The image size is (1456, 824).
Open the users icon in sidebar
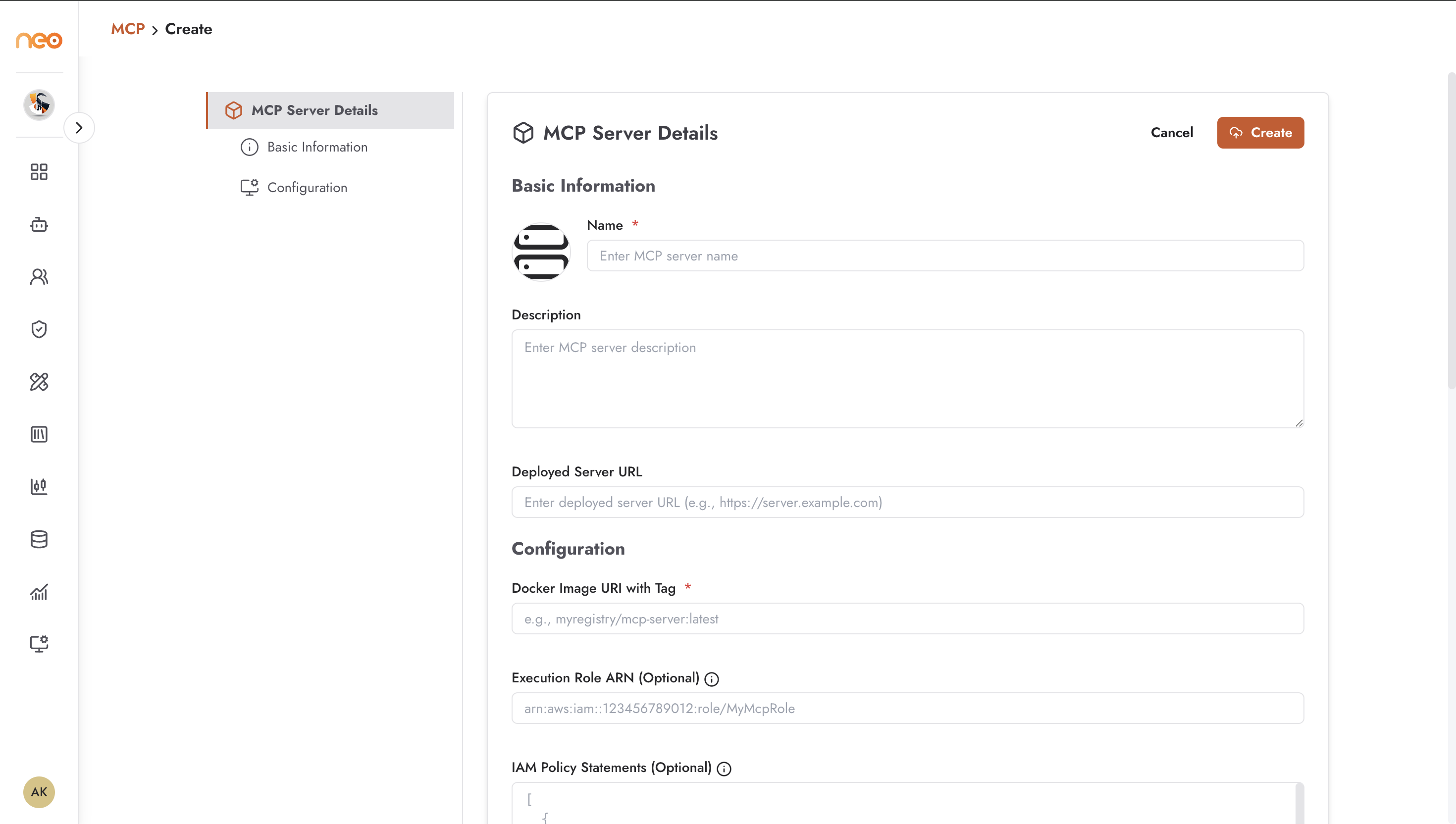39,277
